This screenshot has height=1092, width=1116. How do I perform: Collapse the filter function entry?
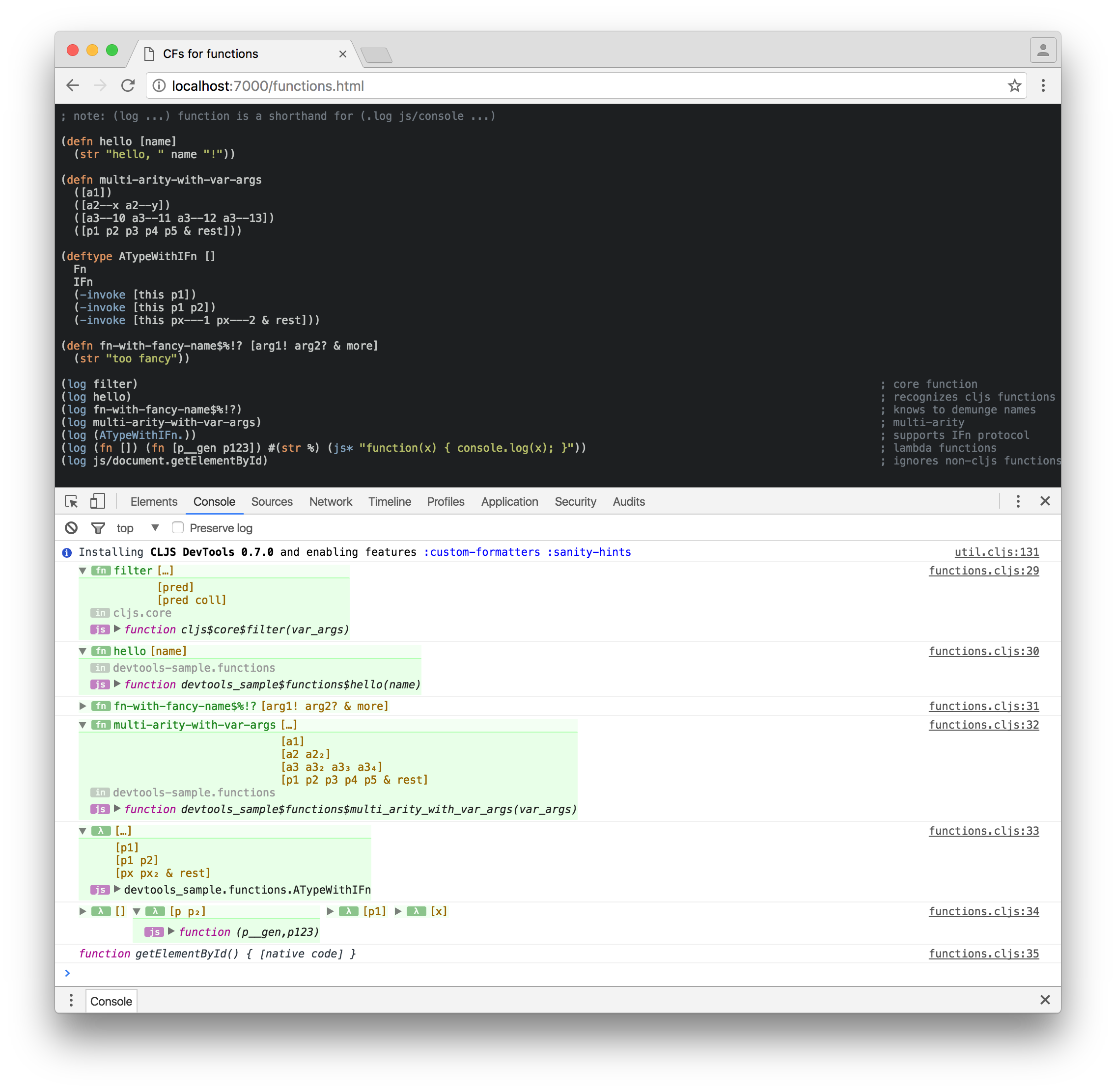[x=83, y=571]
